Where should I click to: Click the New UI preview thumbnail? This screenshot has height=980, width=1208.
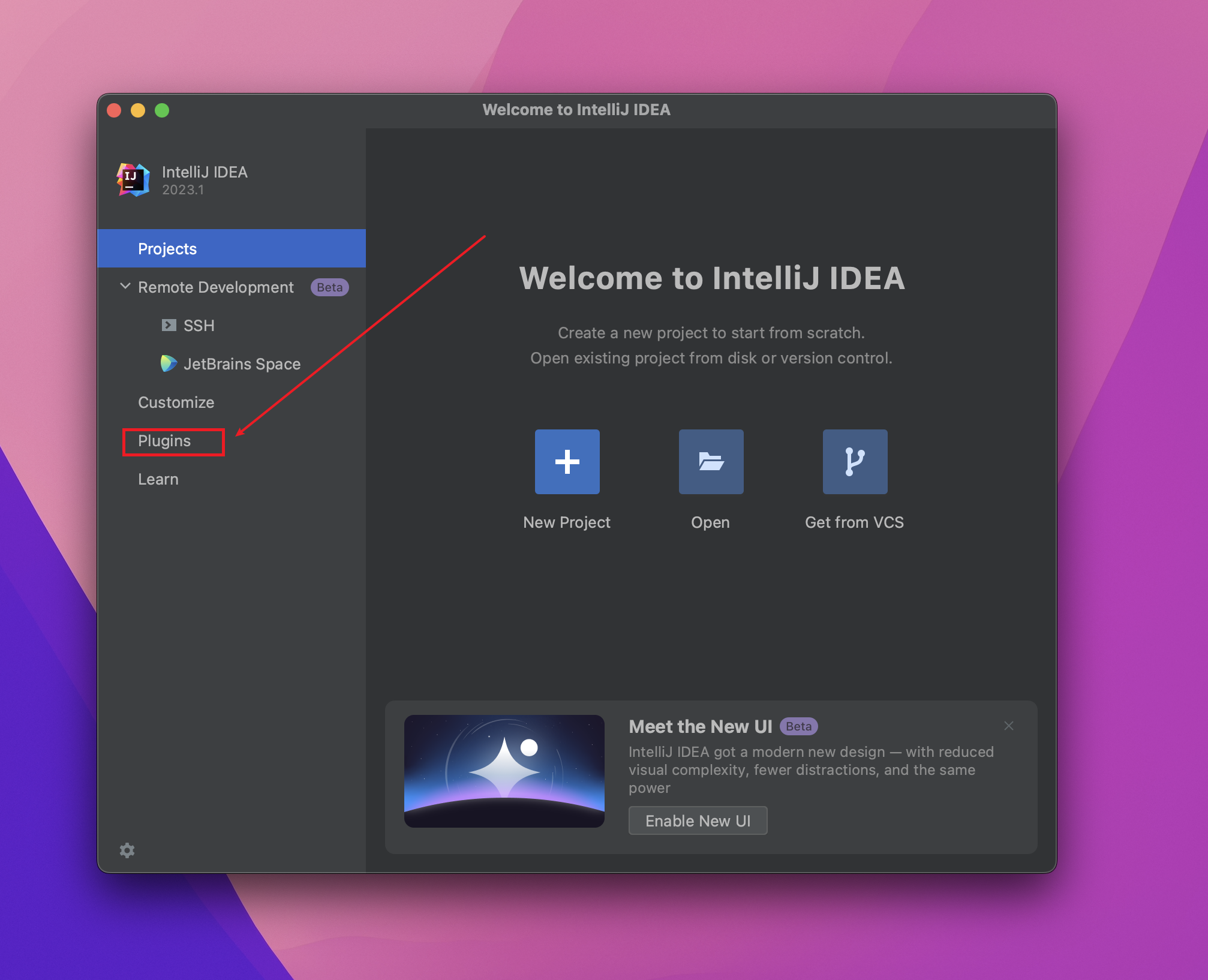(504, 771)
